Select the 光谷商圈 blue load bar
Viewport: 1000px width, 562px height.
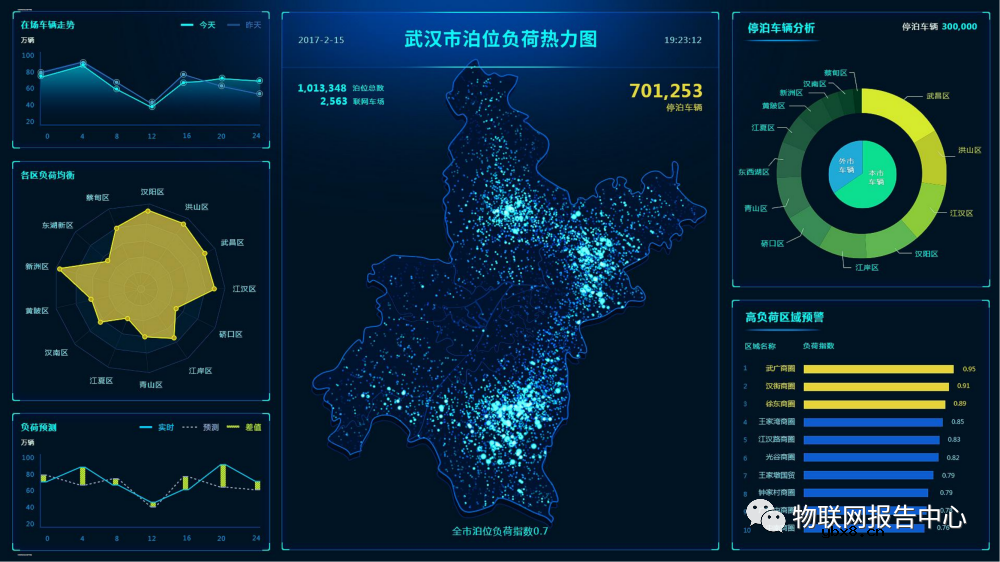tap(870, 457)
